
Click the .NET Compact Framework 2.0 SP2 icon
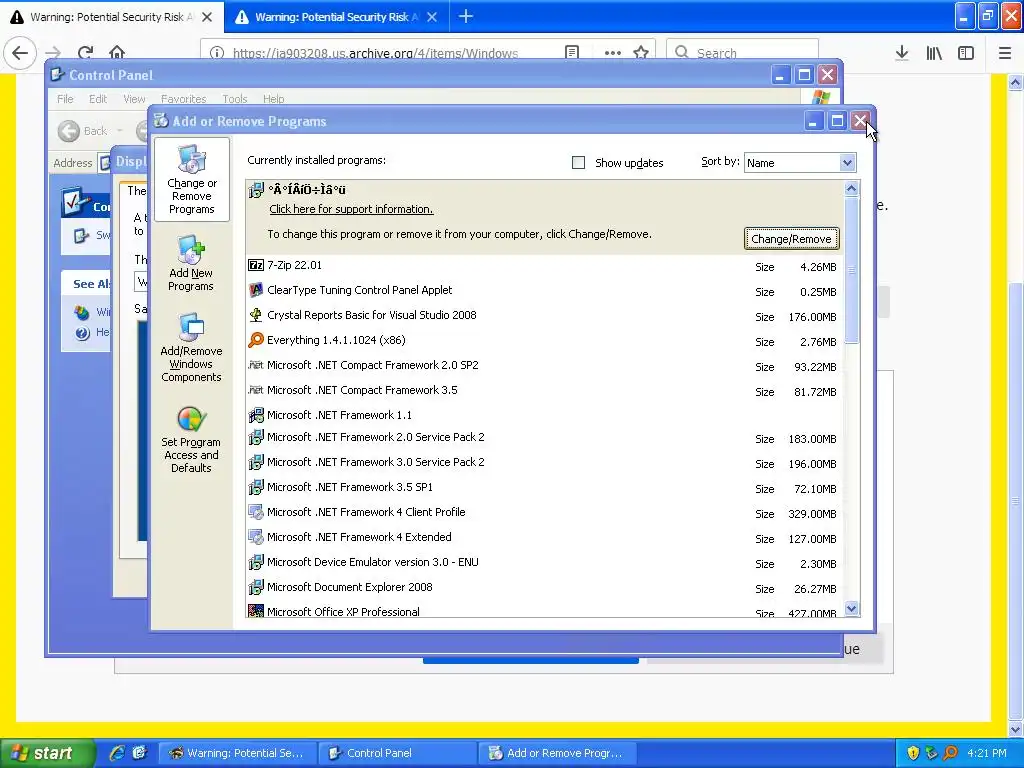tap(256, 365)
